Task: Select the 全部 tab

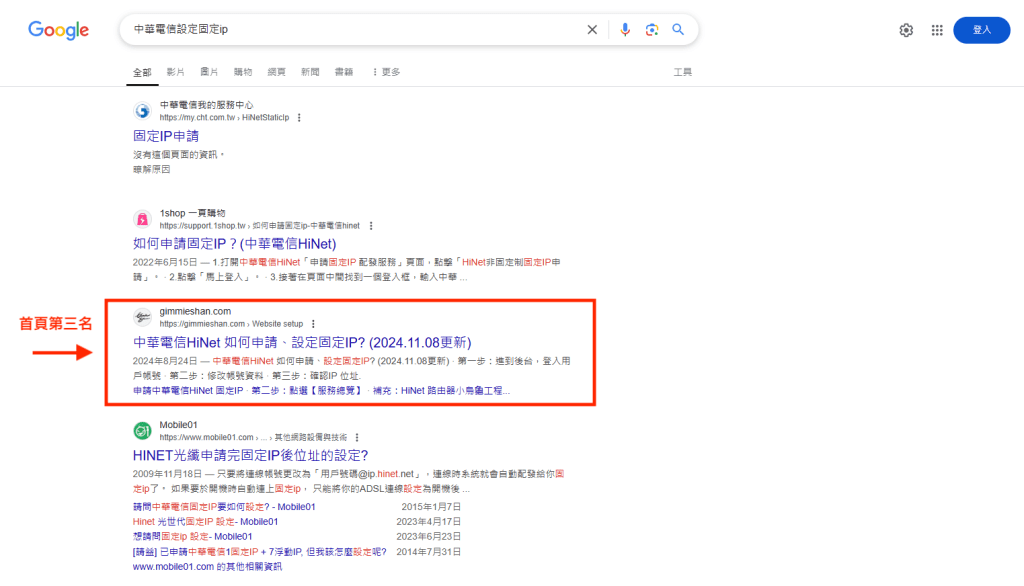Action: pyautogui.click(x=142, y=72)
